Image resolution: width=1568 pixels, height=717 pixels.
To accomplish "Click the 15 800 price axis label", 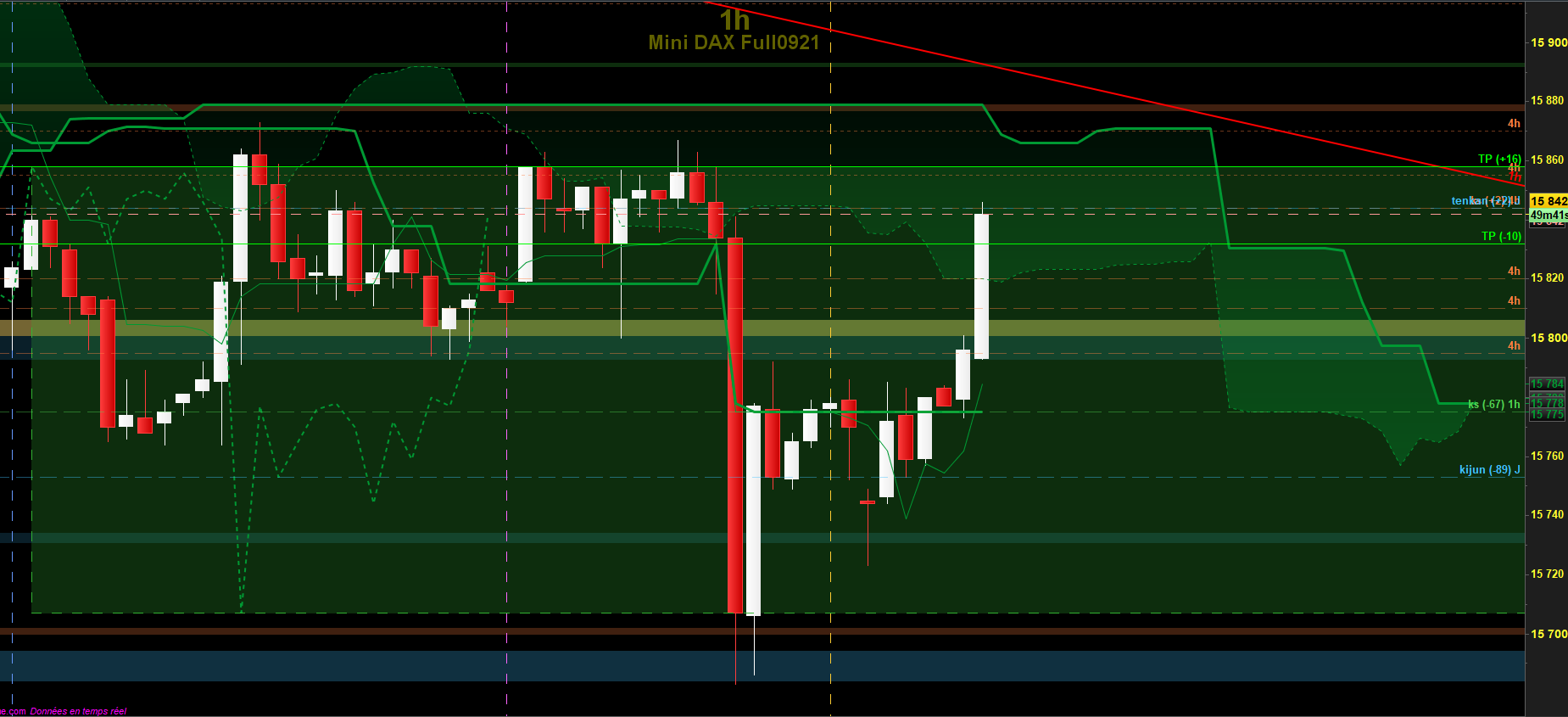I will coord(1548,338).
